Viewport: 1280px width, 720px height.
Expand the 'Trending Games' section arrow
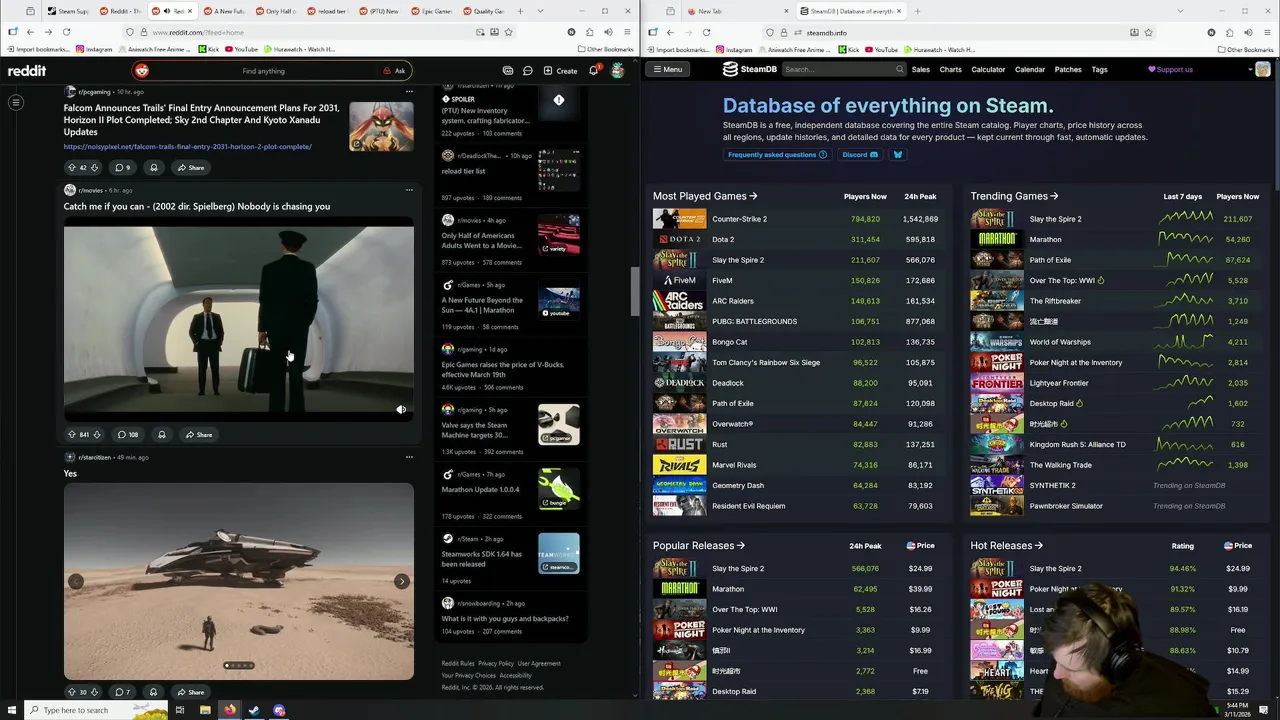pos(1054,196)
